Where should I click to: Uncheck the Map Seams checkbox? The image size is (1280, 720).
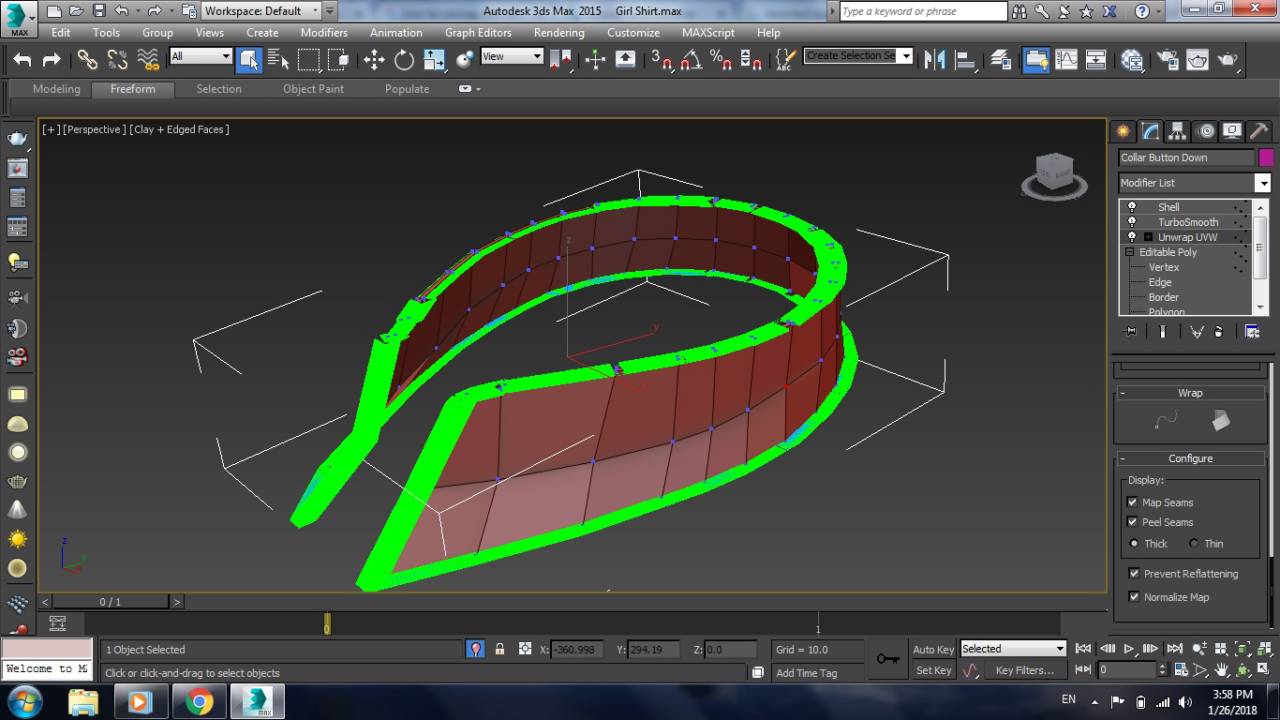pyautogui.click(x=1132, y=502)
